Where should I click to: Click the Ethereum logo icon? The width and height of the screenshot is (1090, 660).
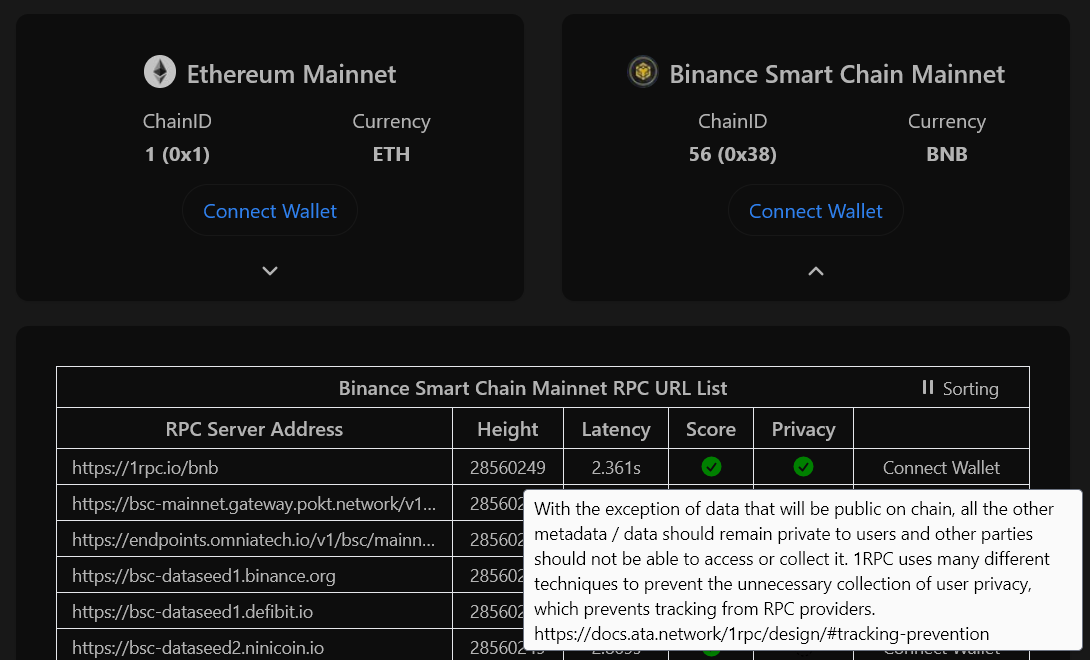coord(160,73)
